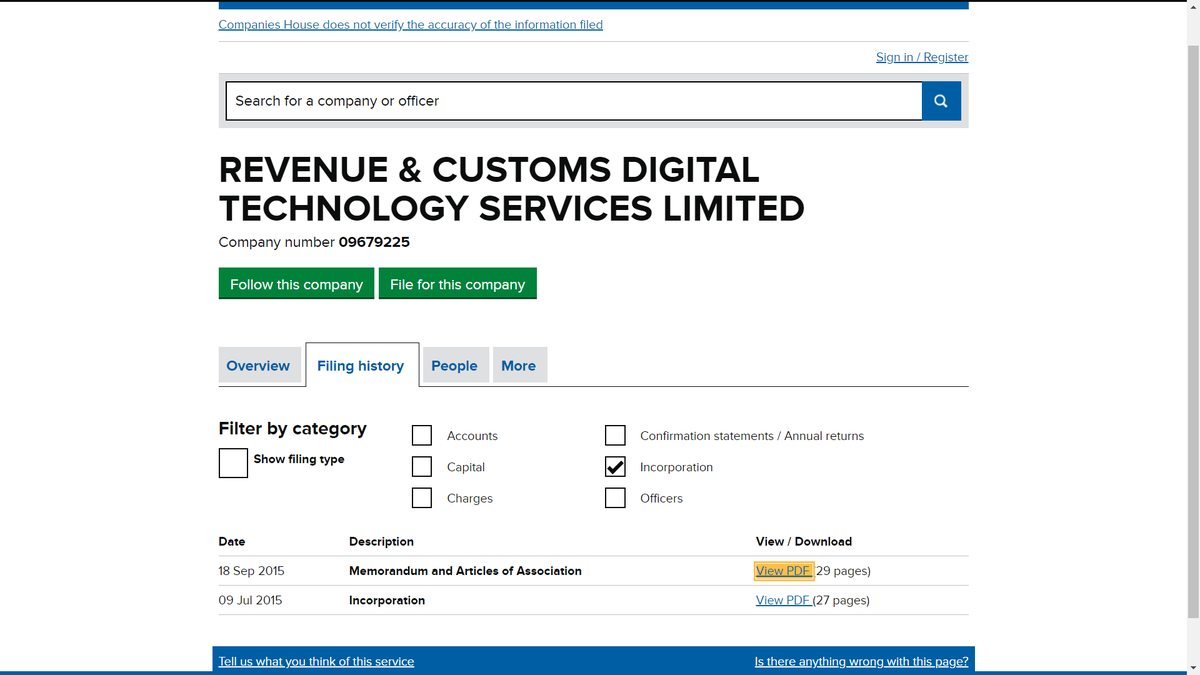Untick the Incorporation filter checkbox
The image size is (1200, 675).
pyautogui.click(x=615, y=467)
